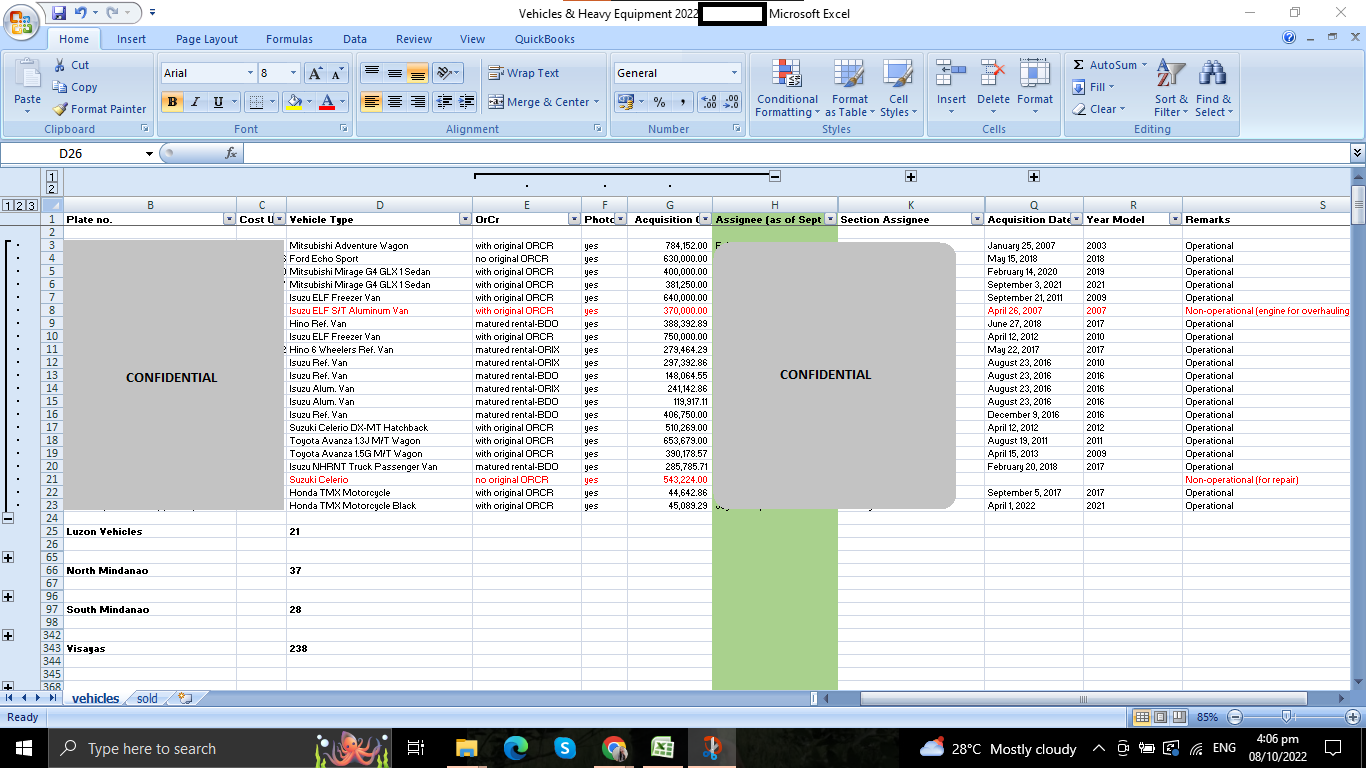Viewport: 1366px width, 768px height.
Task: Apply borders using the Borders icon
Action: pyautogui.click(x=256, y=102)
